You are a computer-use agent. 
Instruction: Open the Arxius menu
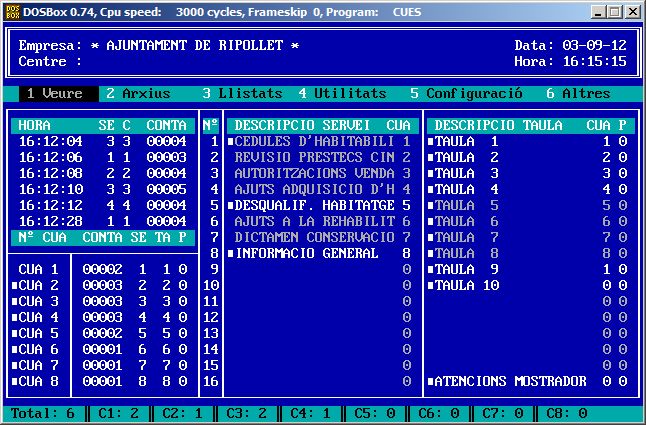pos(138,93)
